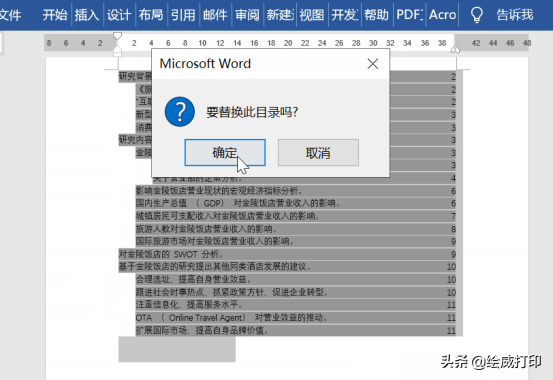The width and height of the screenshot is (553, 380).
Task: Open the 插入 ribbon tab
Action: coord(87,15)
